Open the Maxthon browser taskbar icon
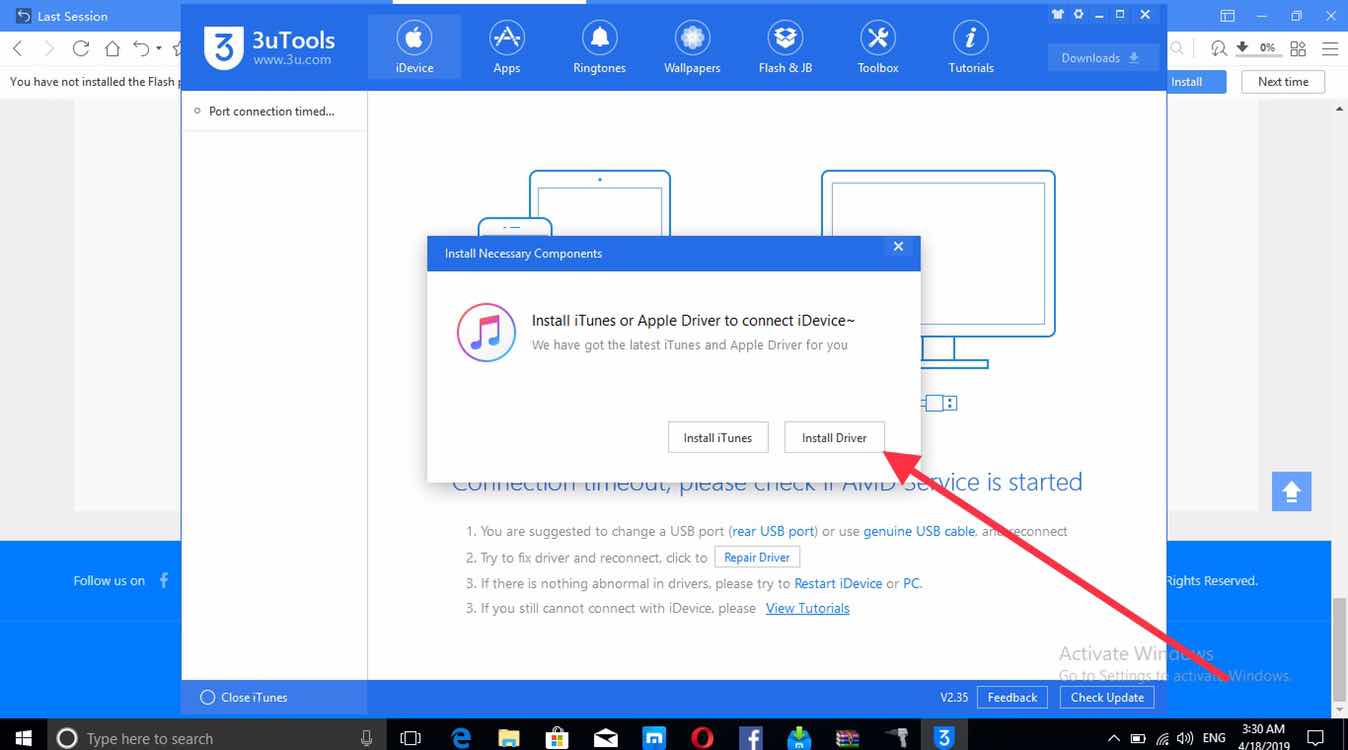This screenshot has height=750, width=1348. coord(654,738)
